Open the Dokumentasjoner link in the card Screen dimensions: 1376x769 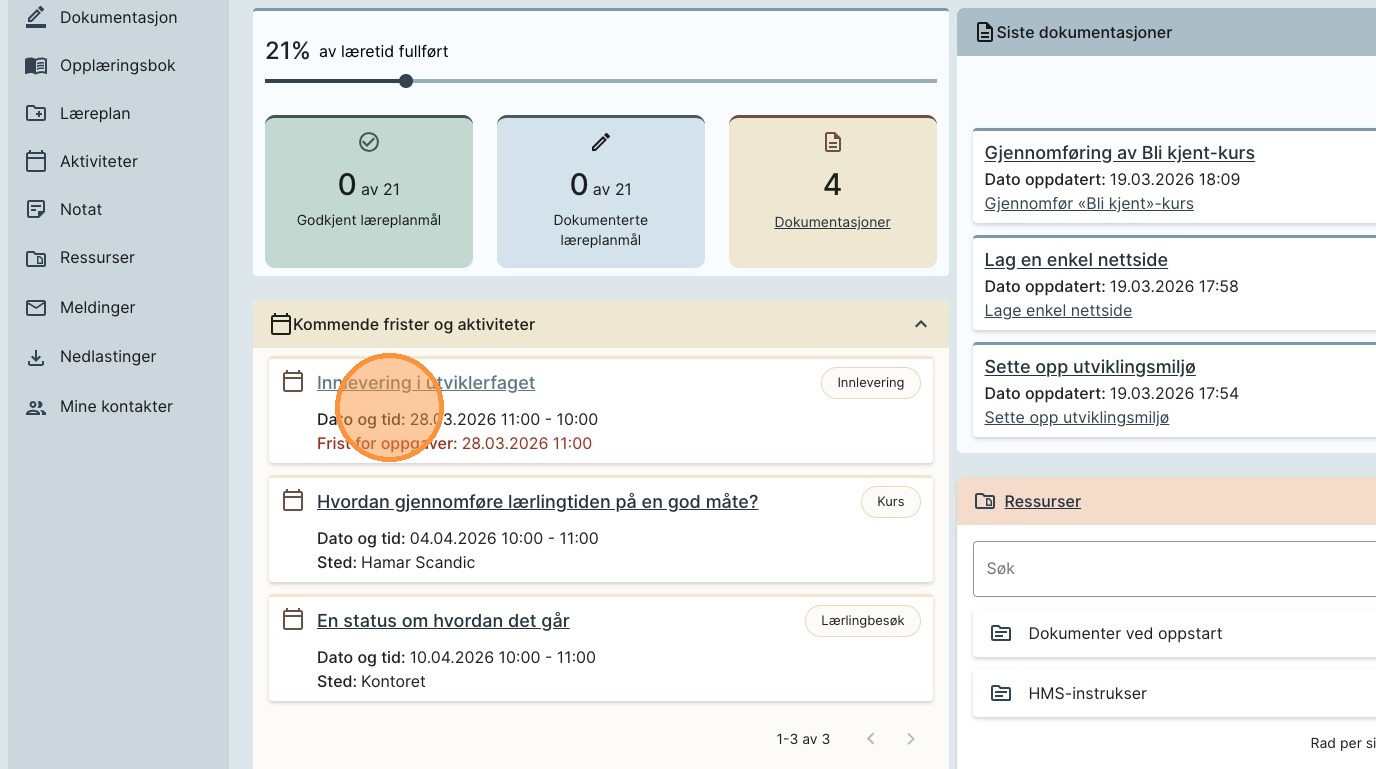832,222
